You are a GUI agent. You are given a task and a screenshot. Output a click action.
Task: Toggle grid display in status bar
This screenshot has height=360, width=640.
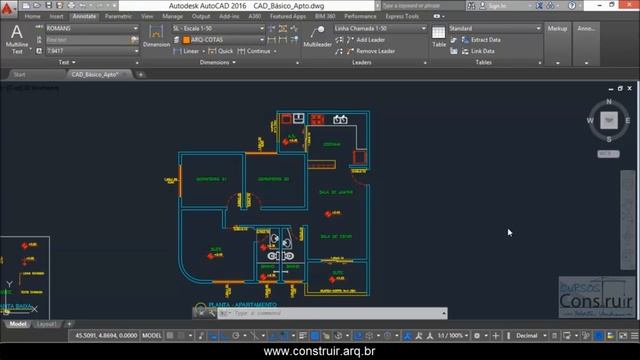(x=170, y=336)
